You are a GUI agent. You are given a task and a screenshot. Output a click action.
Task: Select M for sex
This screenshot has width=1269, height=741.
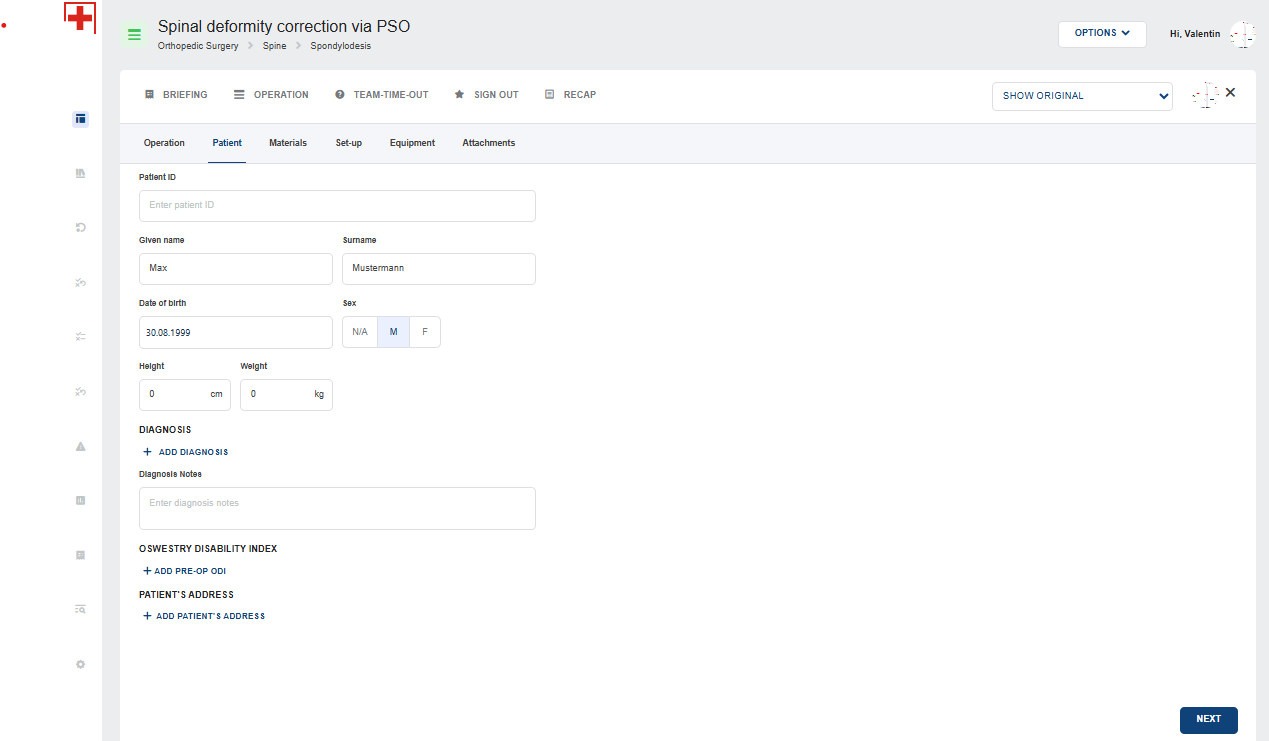(393, 332)
